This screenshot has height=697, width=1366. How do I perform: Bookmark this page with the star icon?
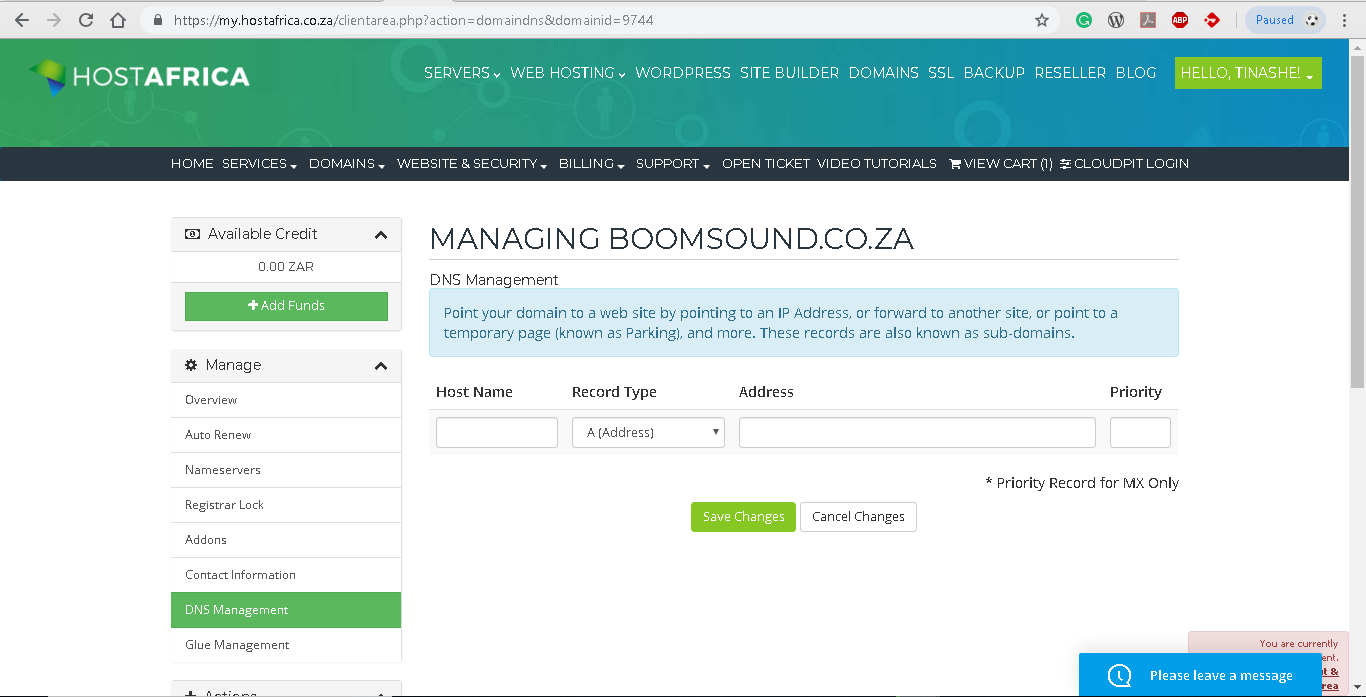coord(1042,20)
